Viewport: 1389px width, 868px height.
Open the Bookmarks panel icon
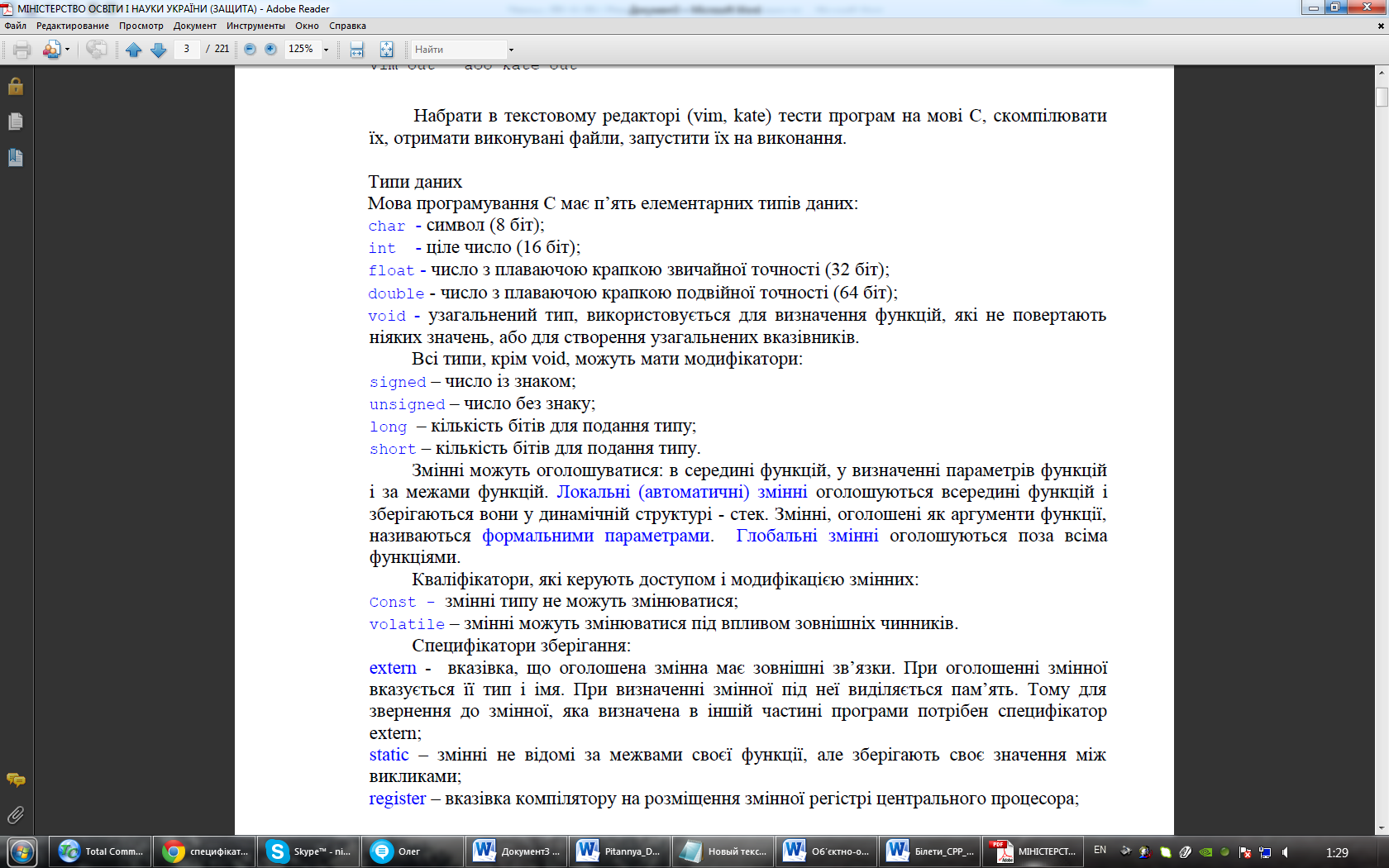click(x=15, y=157)
